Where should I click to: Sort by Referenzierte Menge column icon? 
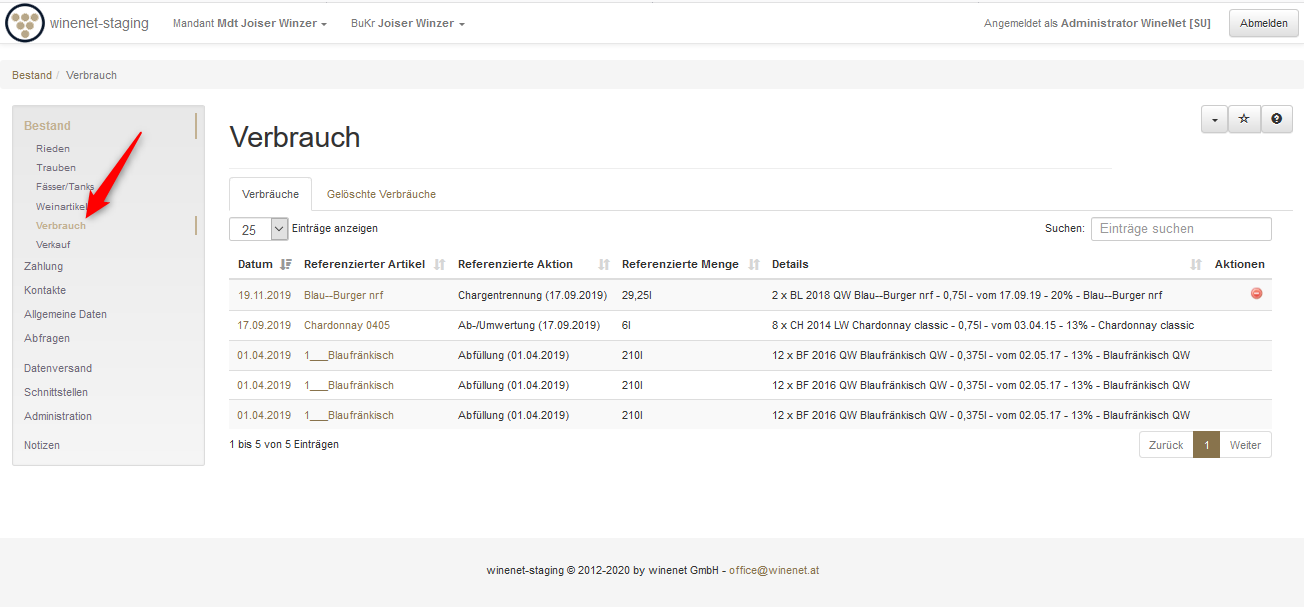pos(754,265)
